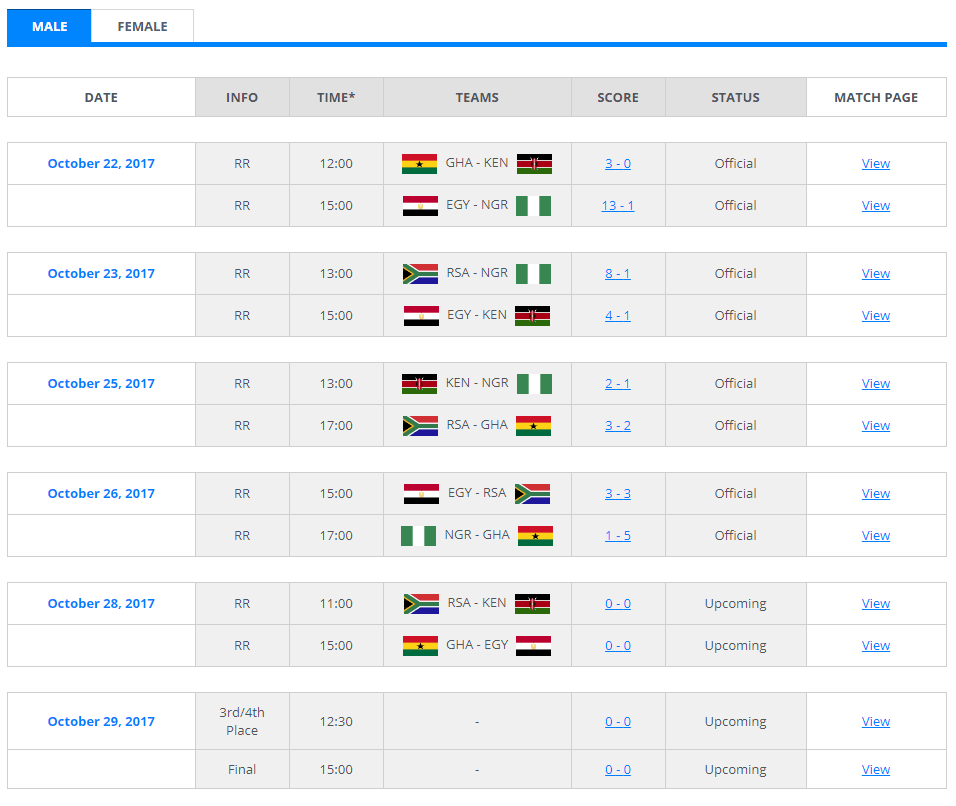Click the TIME* column header
The width and height of the screenshot is (956, 806).
[x=336, y=98]
